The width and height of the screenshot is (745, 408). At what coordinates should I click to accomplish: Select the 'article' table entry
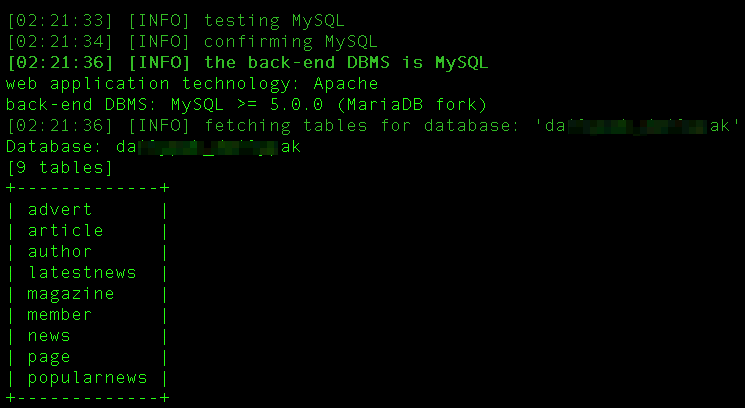pos(65,230)
